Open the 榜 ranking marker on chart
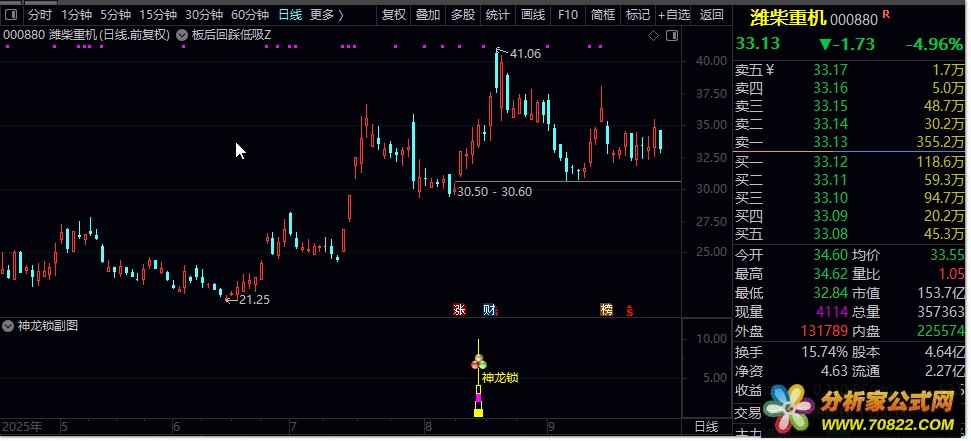971x441 pixels. (x=607, y=310)
